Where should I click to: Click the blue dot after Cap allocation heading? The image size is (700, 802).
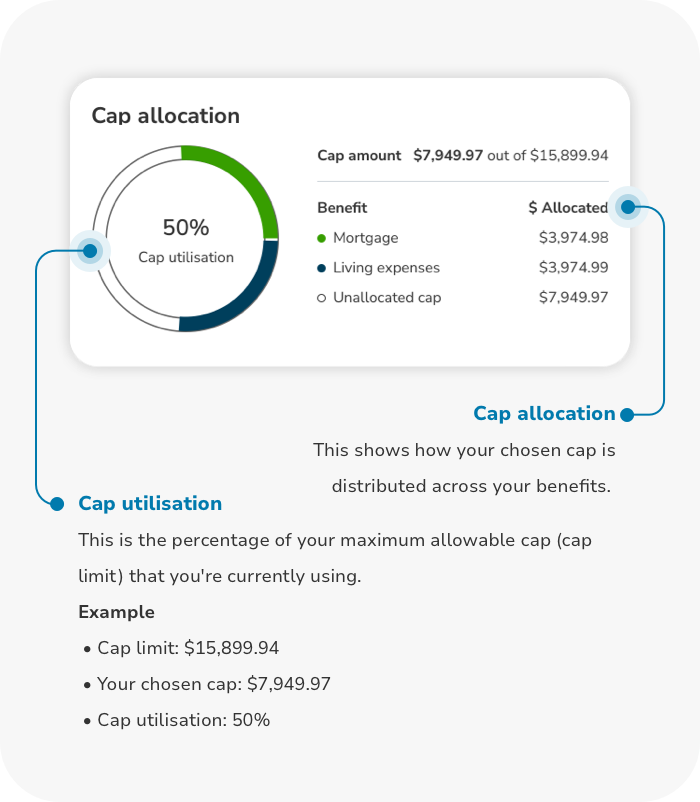tap(627, 415)
